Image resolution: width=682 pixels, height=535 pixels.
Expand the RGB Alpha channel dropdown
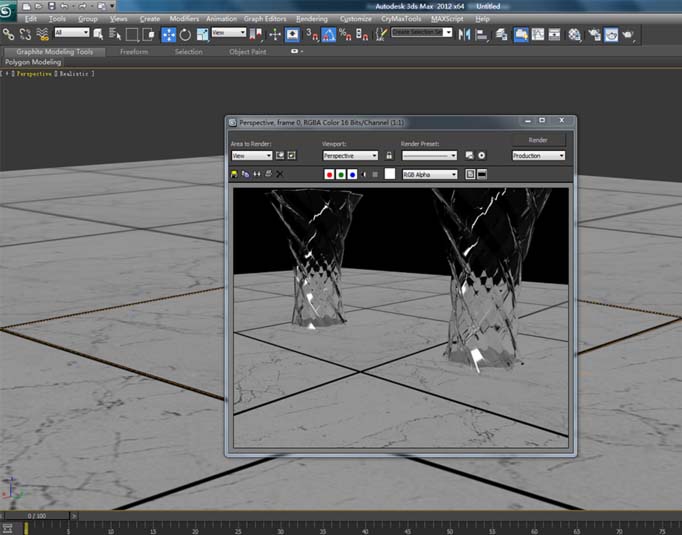[429, 174]
